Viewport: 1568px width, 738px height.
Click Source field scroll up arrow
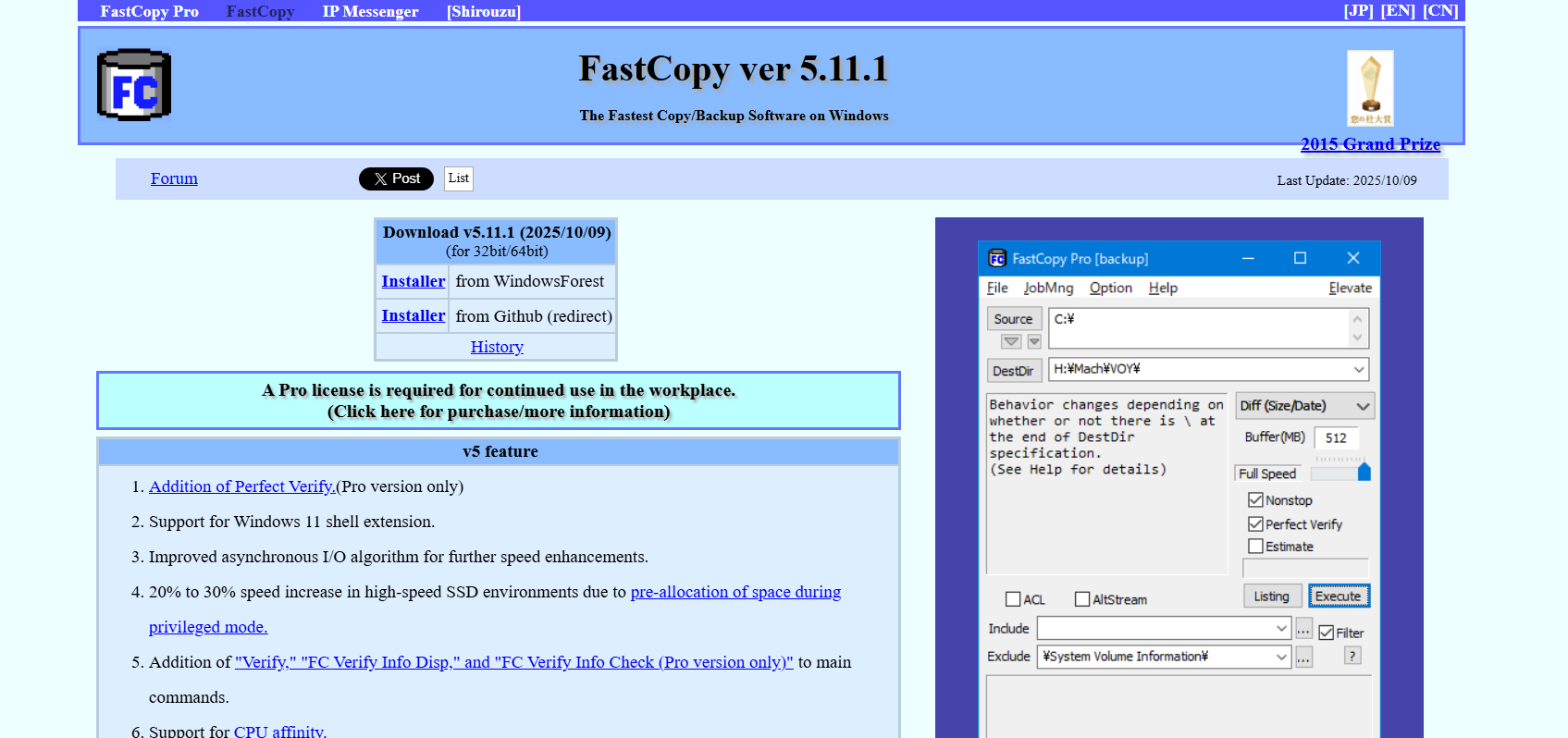(1357, 319)
